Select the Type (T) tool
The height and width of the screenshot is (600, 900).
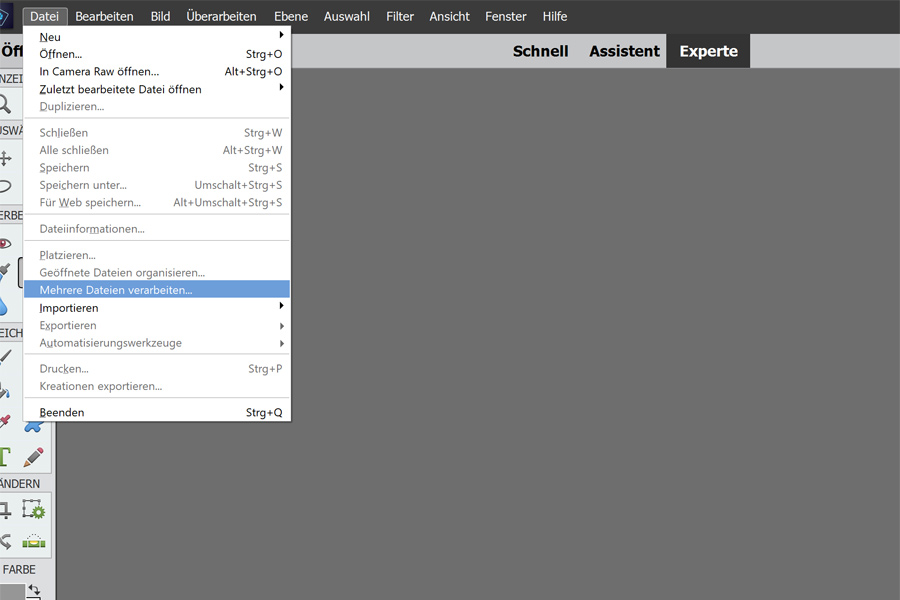(x=6, y=457)
